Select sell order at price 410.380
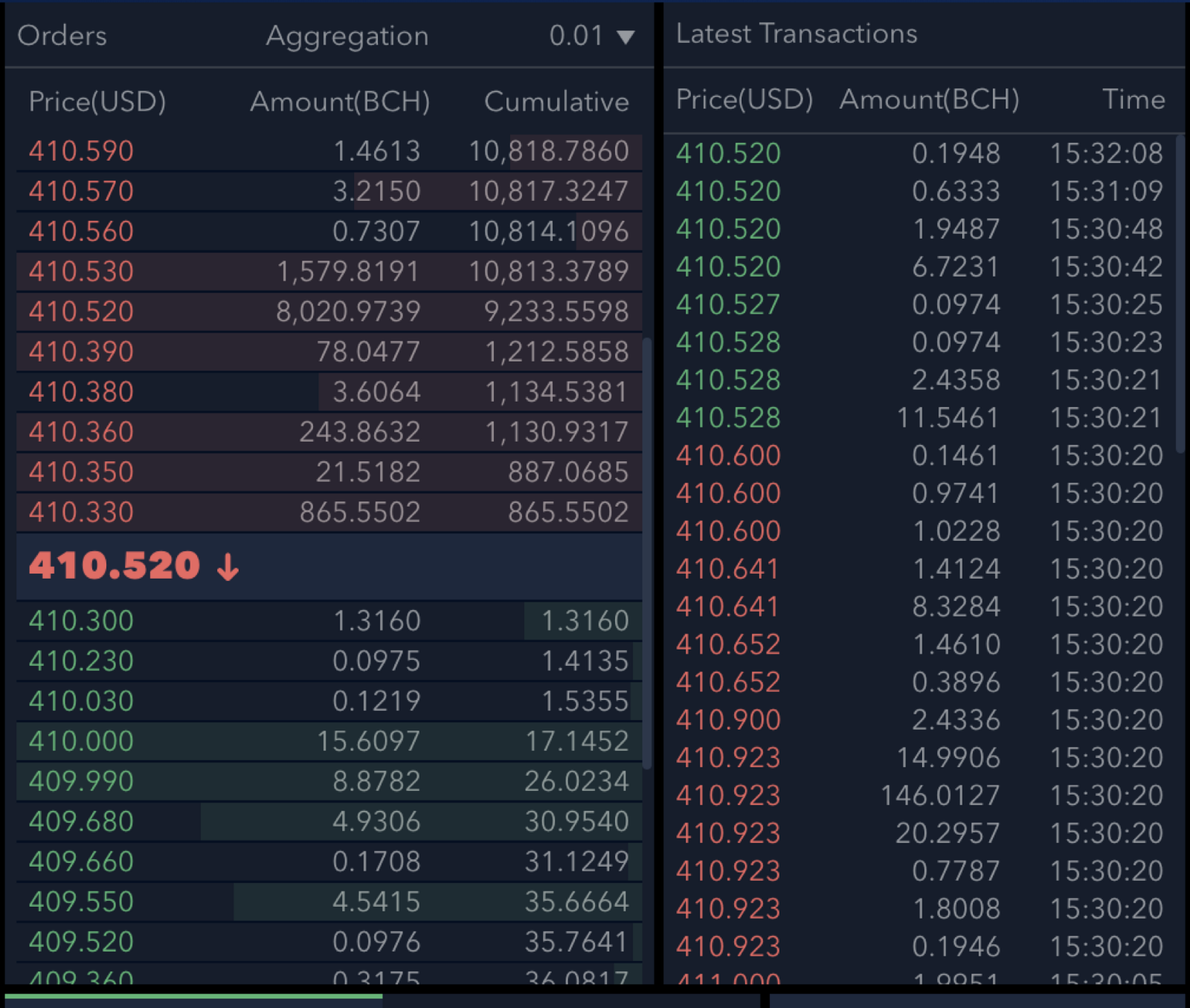Screen dimensions: 1190x1008 coord(329,392)
